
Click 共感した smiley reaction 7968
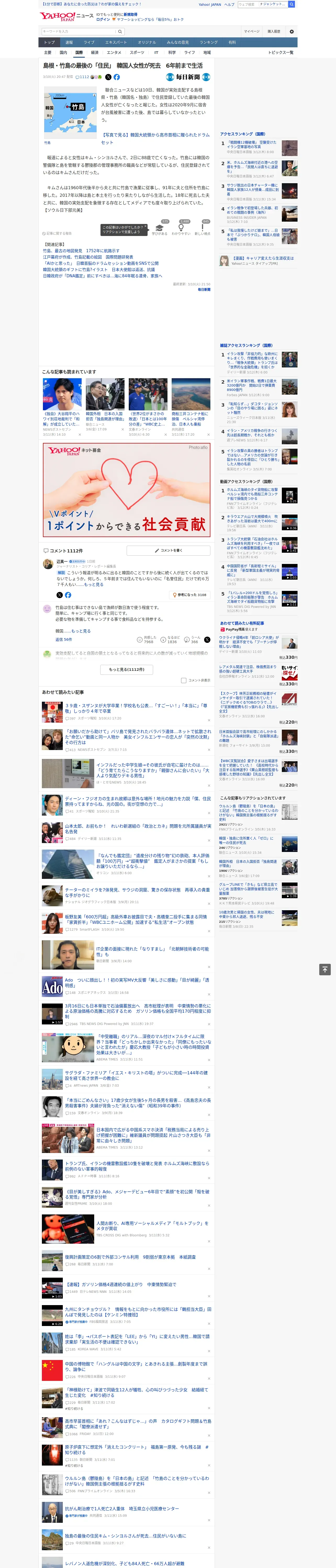(147, 640)
